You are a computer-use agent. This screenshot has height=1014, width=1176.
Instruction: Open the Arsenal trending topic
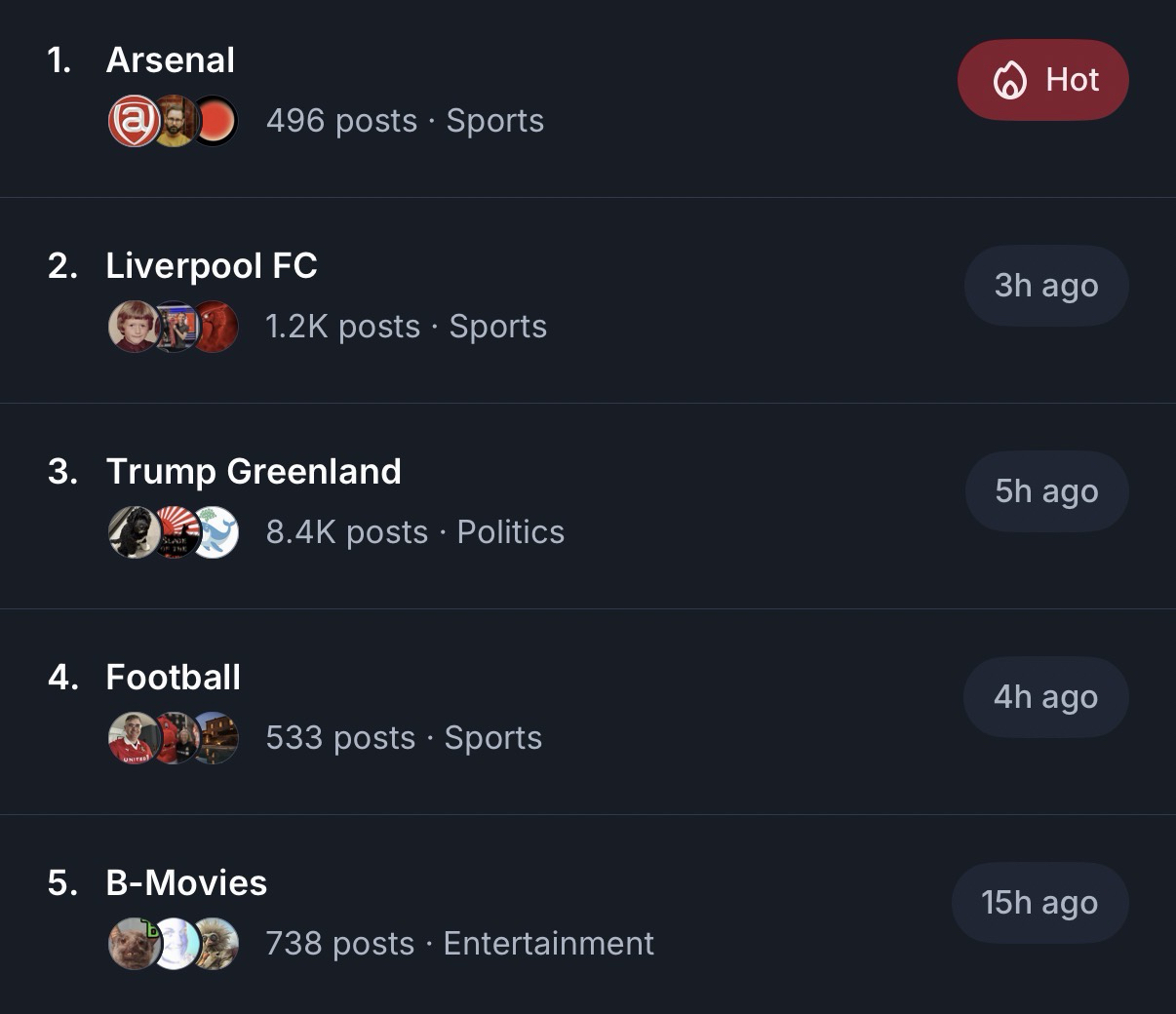[x=171, y=60]
